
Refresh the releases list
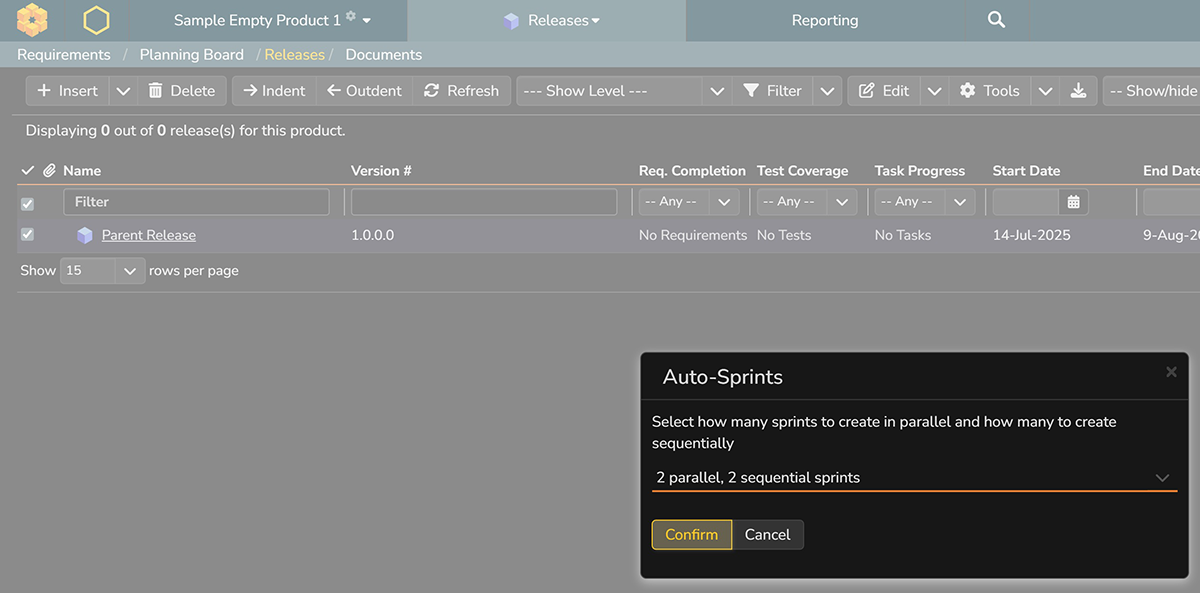pos(461,90)
